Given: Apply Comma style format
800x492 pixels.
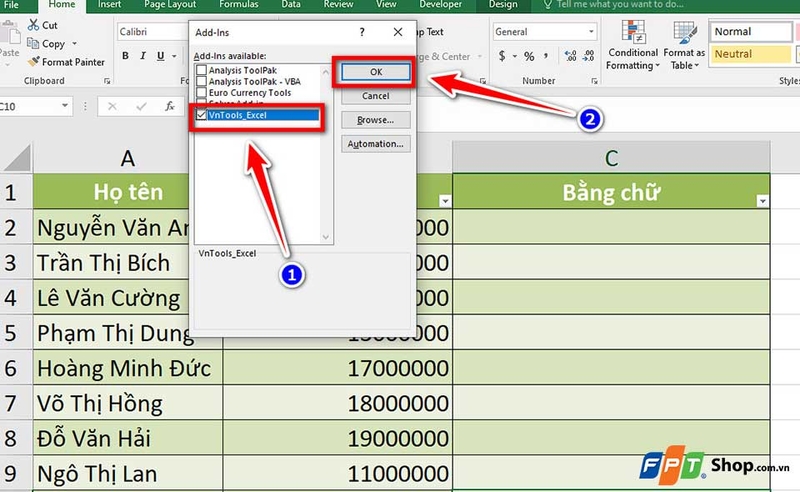Looking at the screenshot, I should (546, 55).
